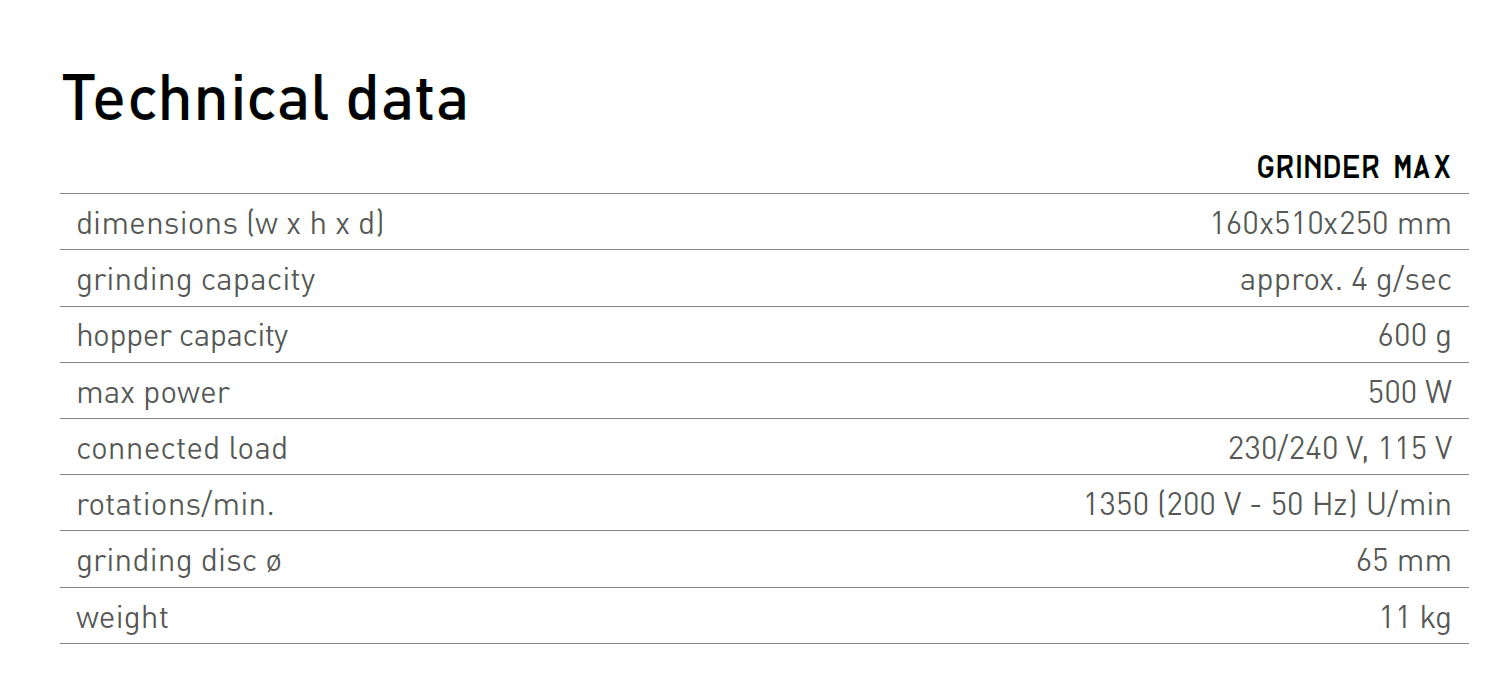1503x686 pixels.
Task: Click the dimensions (w x h x d) label
Action: point(230,223)
